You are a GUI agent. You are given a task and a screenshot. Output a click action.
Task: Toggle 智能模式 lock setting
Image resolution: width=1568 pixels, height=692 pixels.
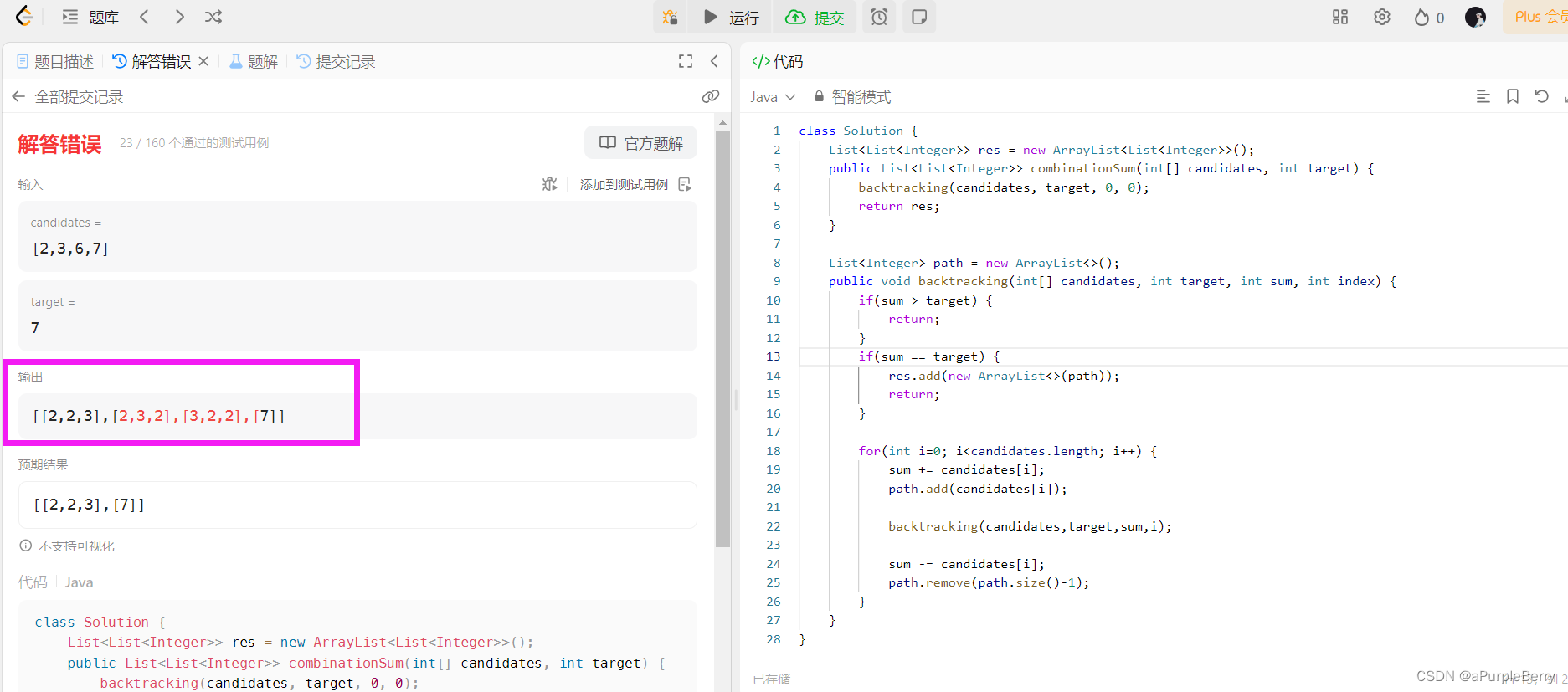(x=852, y=97)
